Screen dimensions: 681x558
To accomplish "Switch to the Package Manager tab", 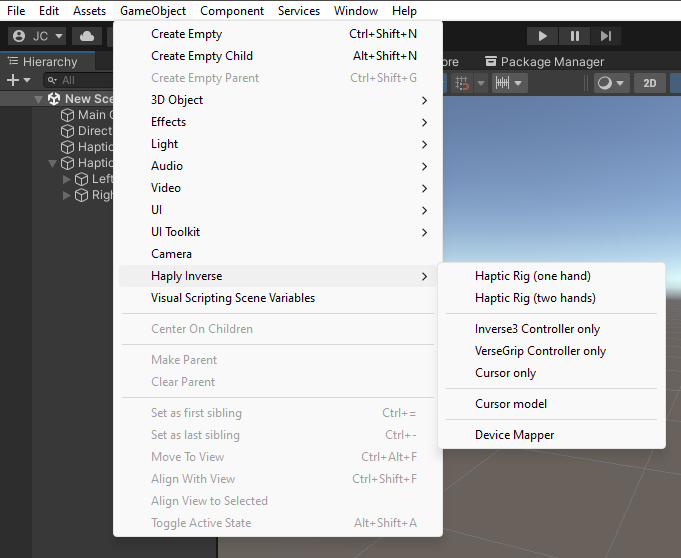I will [x=545, y=62].
